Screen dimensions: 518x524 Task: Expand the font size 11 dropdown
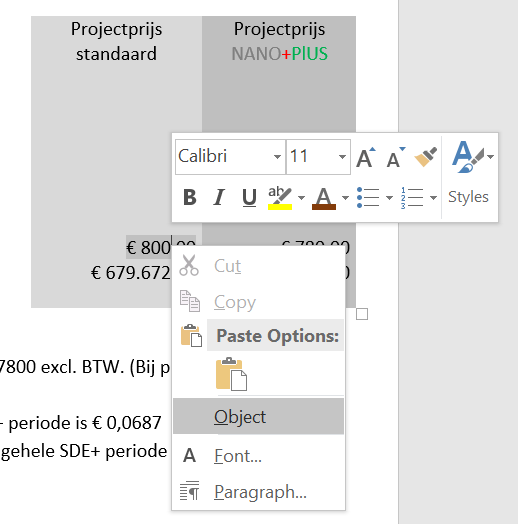pos(342,157)
